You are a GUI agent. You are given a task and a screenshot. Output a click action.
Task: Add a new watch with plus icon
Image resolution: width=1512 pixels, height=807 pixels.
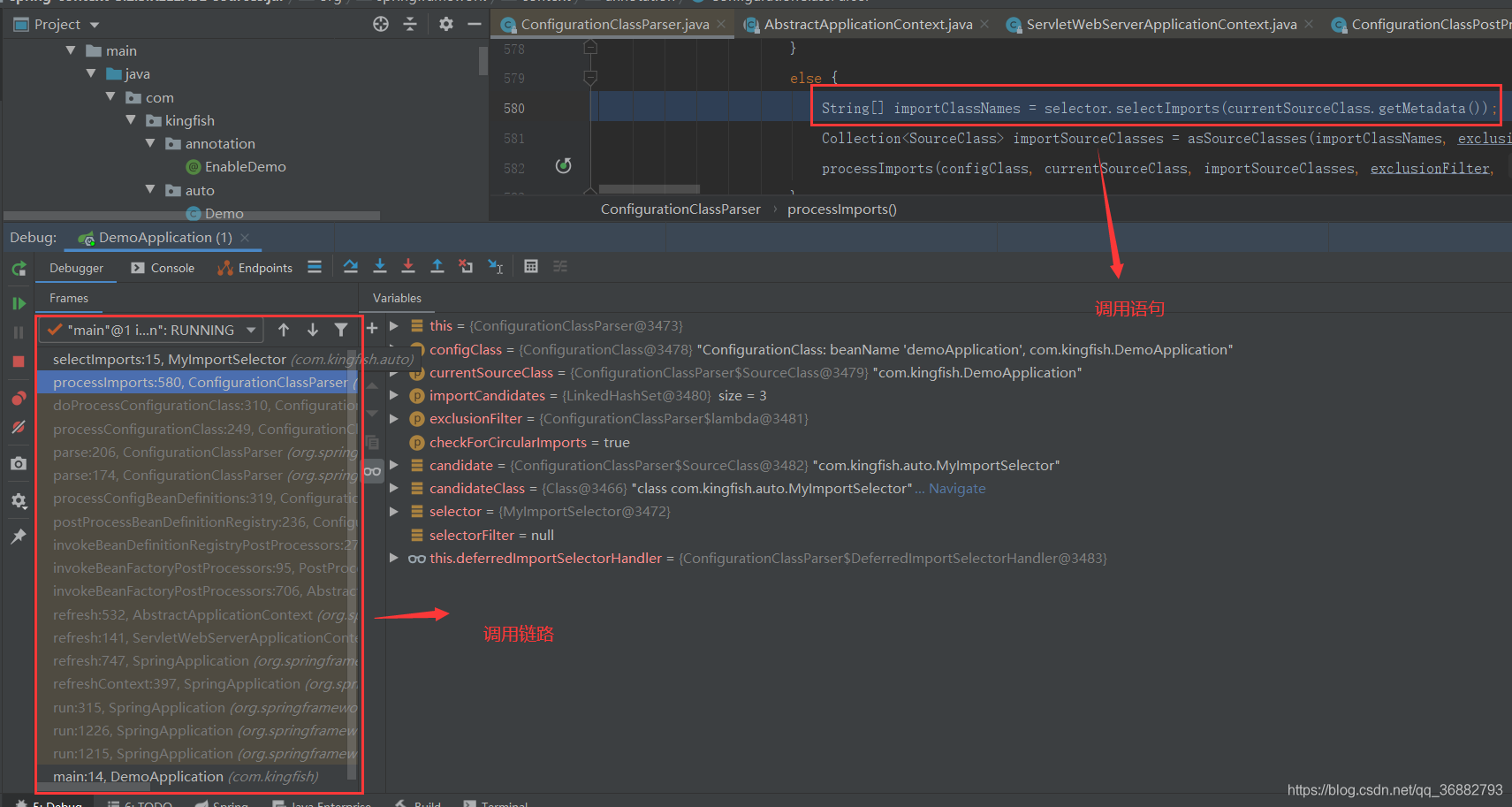pos(372,328)
